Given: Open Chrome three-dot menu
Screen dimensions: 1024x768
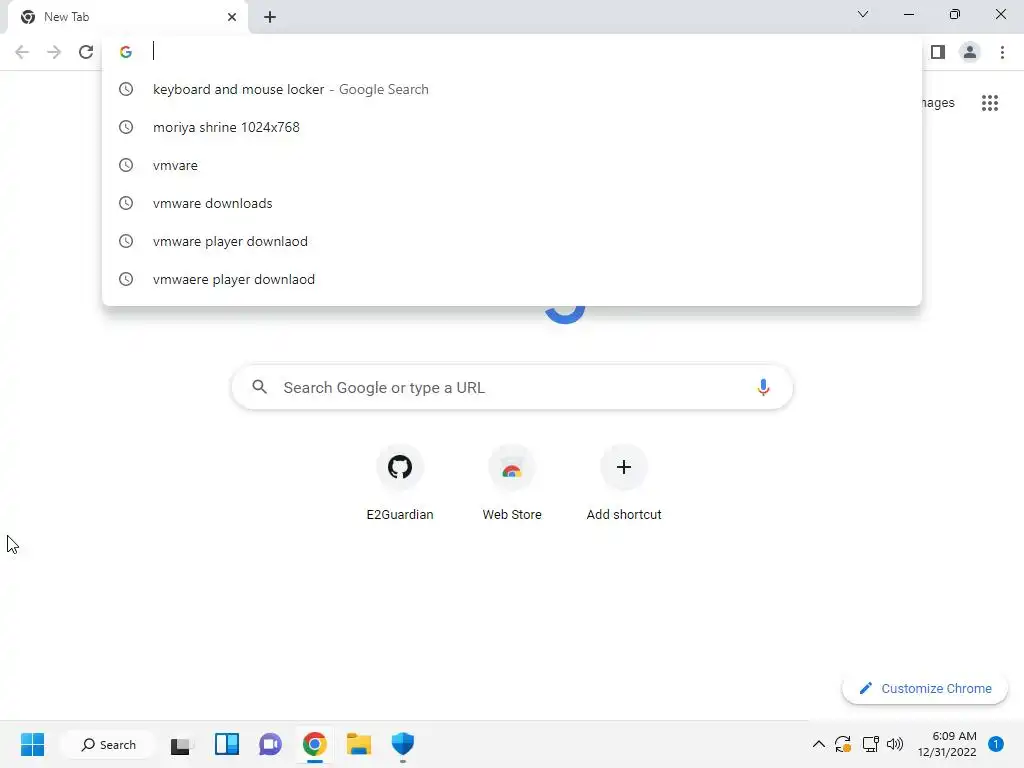Looking at the screenshot, I should point(1002,52).
